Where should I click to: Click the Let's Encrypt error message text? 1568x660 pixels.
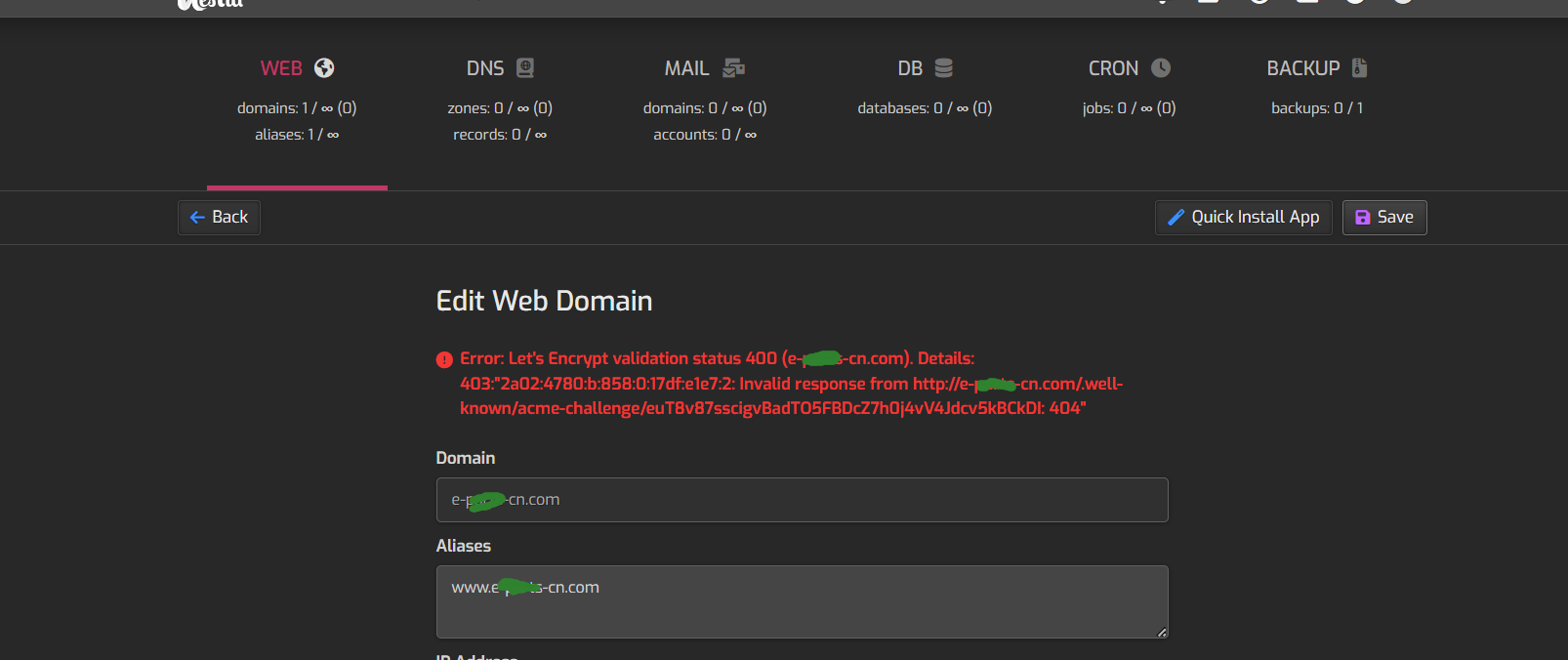pos(791,384)
